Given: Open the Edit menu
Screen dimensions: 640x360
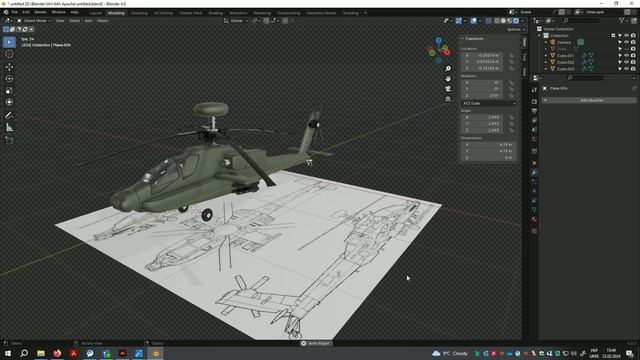Looking at the screenshot, I should [x=26, y=12].
